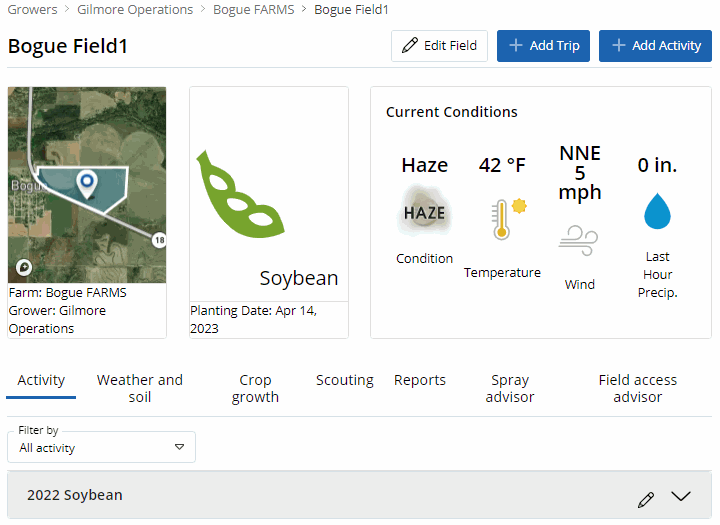Click the pencil icon in 2022 Soybean row

[x=646, y=498]
